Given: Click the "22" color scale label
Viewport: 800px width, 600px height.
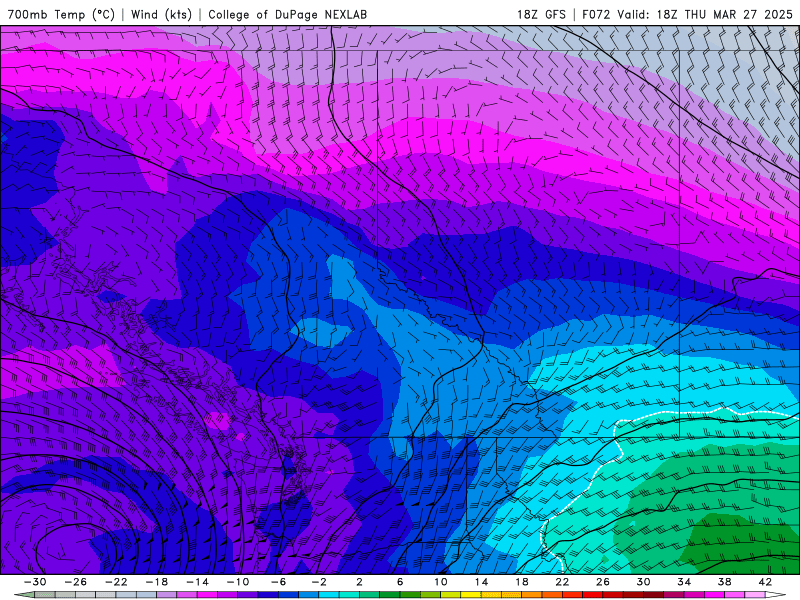Looking at the screenshot, I should (562, 582).
